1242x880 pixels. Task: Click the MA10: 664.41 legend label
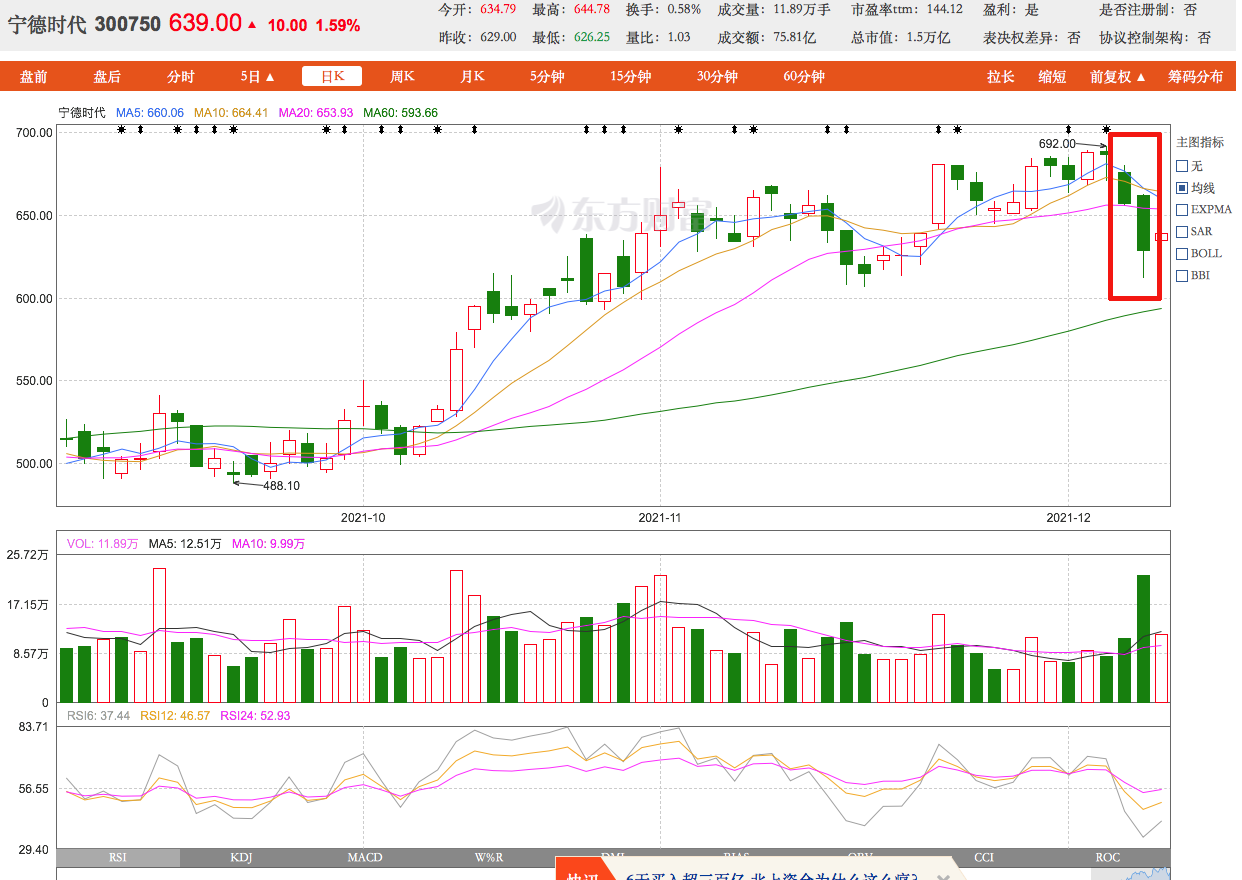coord(231,113)
